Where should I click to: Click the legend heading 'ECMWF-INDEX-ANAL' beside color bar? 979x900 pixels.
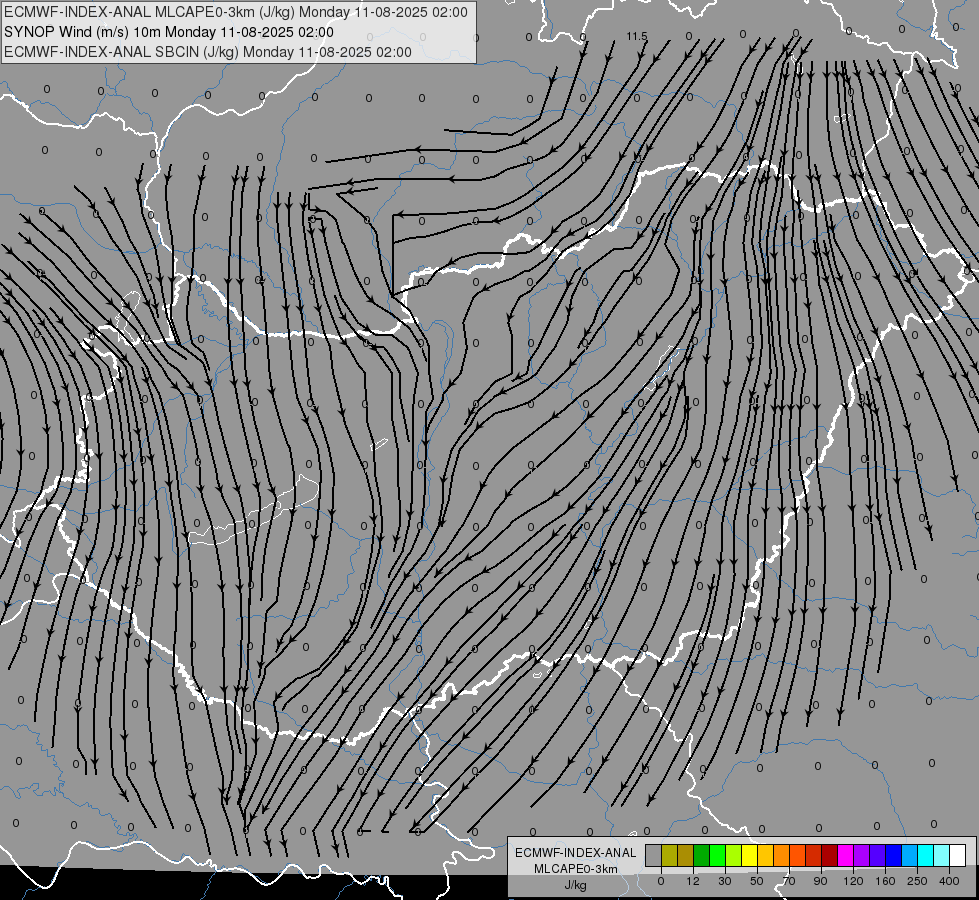tap(575, 853)
